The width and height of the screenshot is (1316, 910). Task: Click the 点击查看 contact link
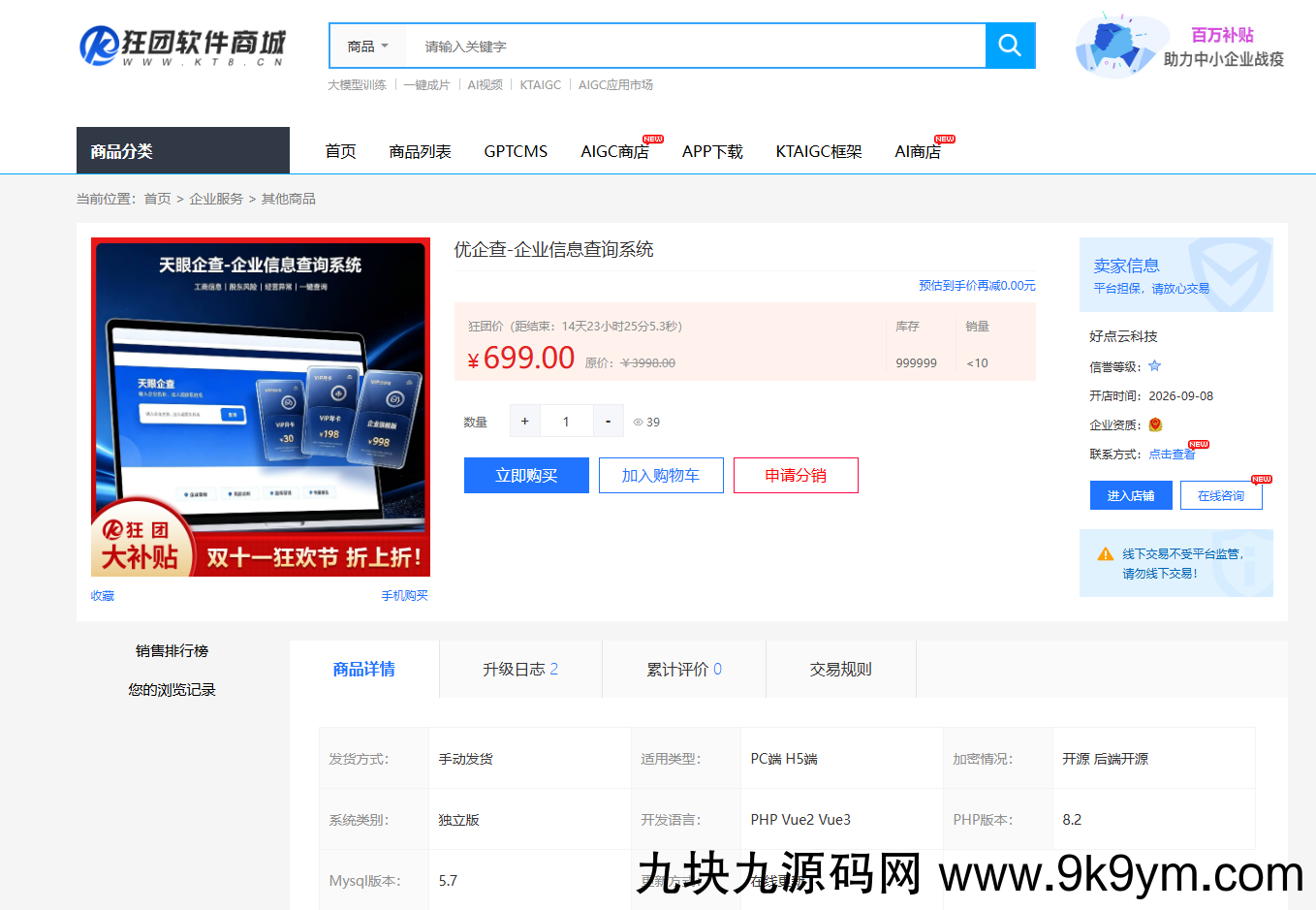(x=1172, y=454)
